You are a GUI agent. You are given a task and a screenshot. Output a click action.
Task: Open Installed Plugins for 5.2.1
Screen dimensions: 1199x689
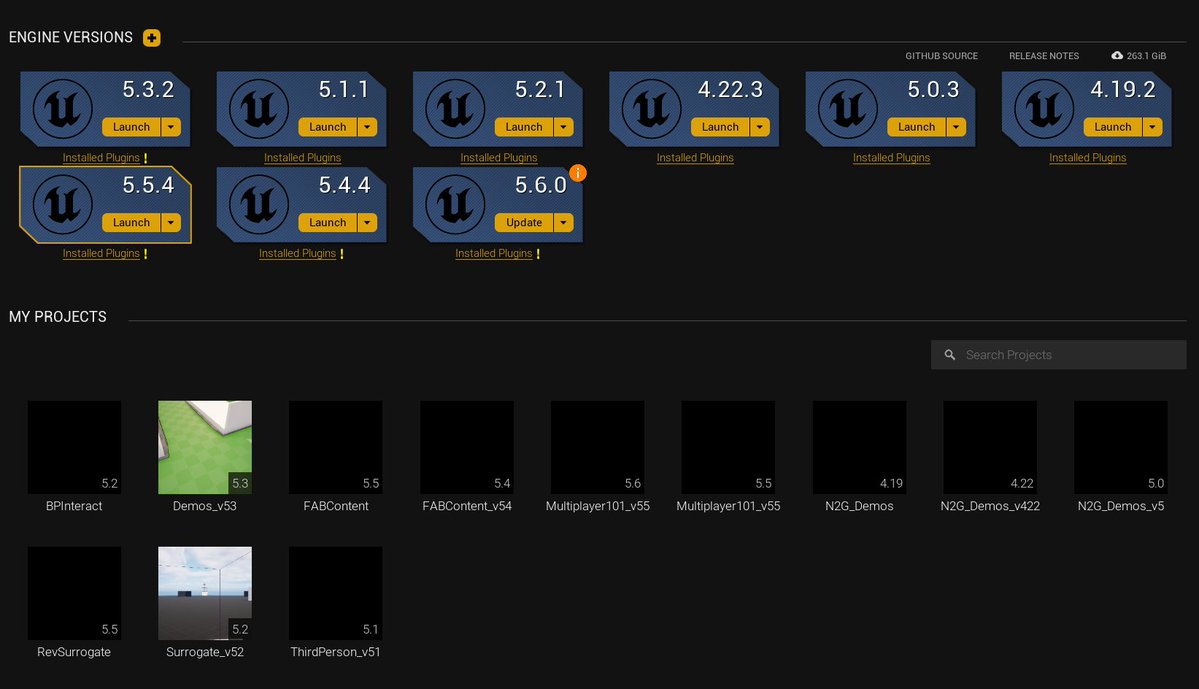click(499, 158)
